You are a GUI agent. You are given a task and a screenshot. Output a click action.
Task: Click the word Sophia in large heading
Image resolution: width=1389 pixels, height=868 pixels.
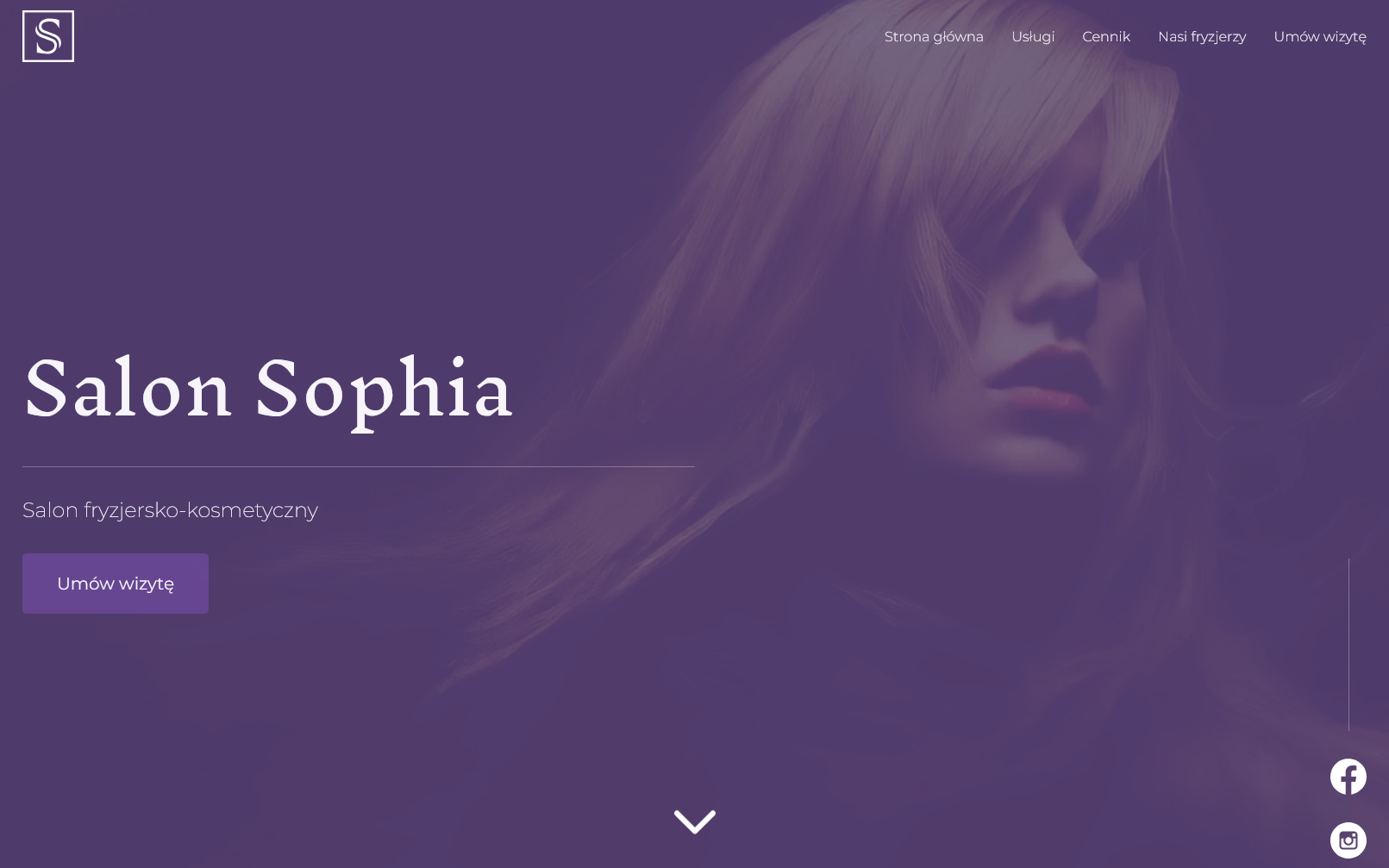pyautogui.click(x=384, y=392)
